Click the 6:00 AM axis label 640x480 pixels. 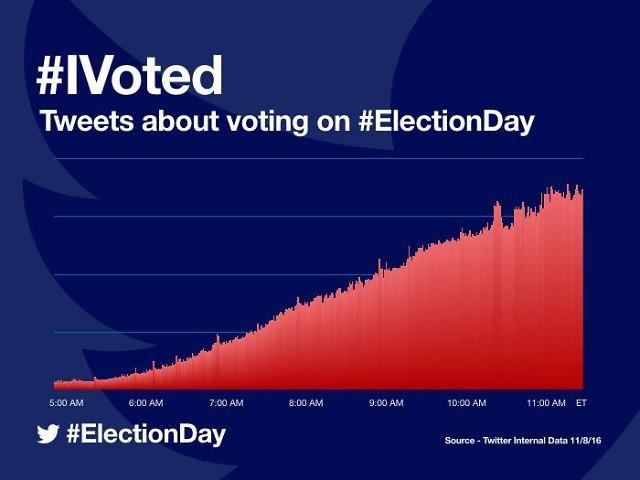point(146,403)
